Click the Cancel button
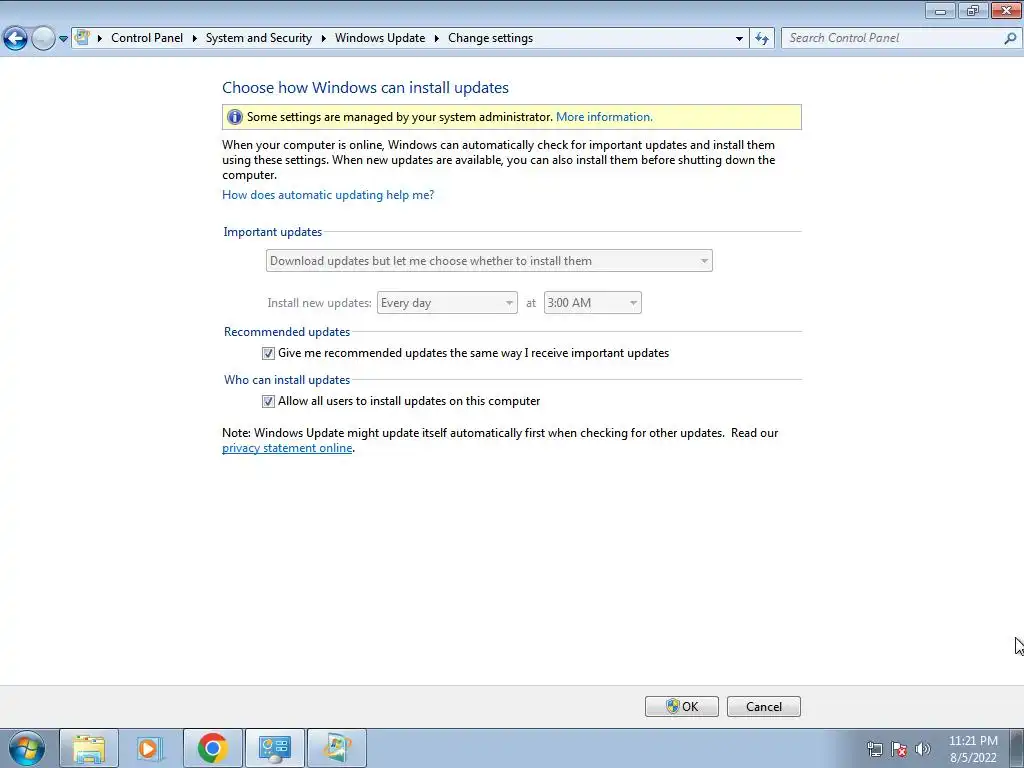 click(763, 707)
